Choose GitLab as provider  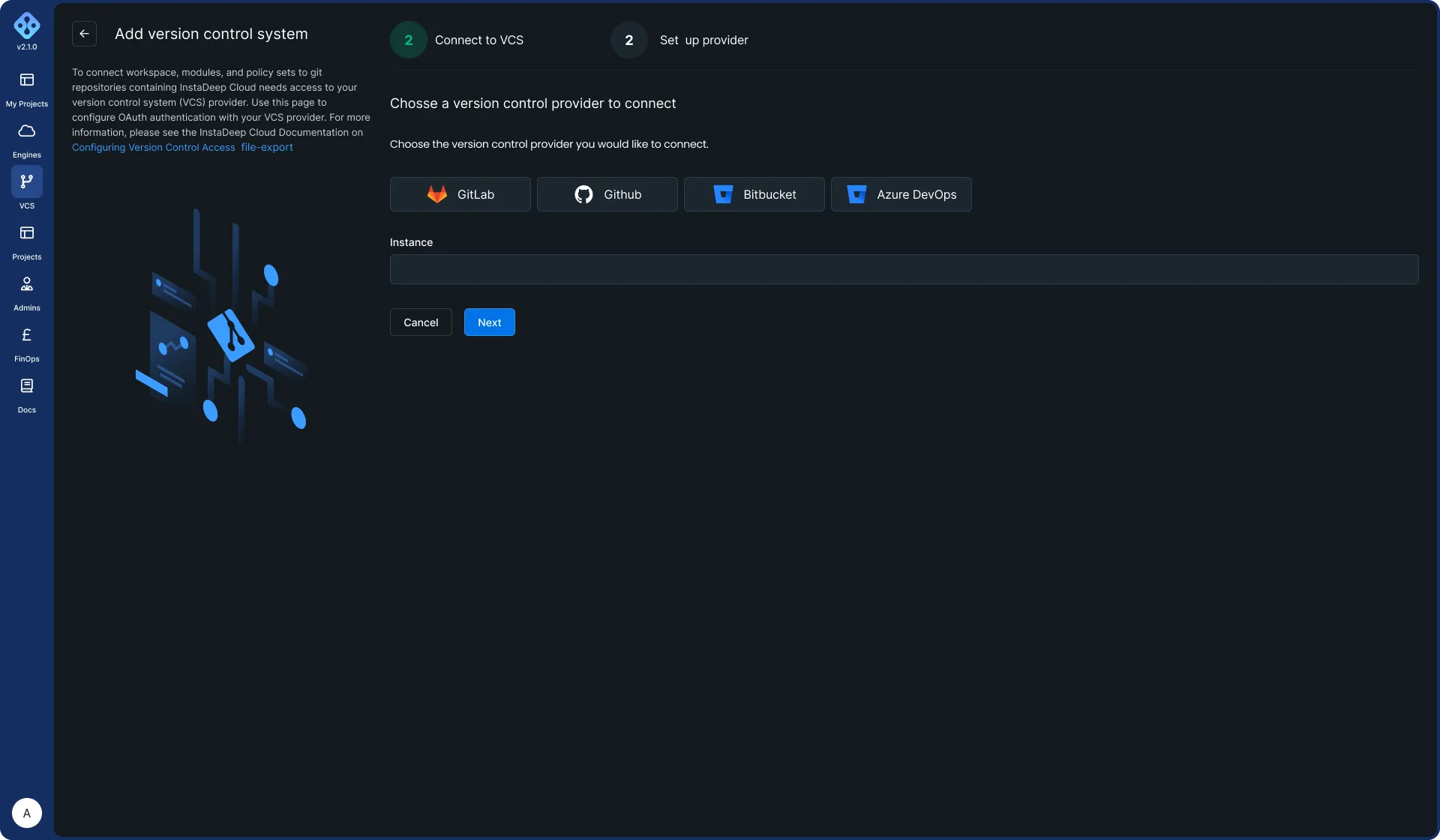coord(460,194)
